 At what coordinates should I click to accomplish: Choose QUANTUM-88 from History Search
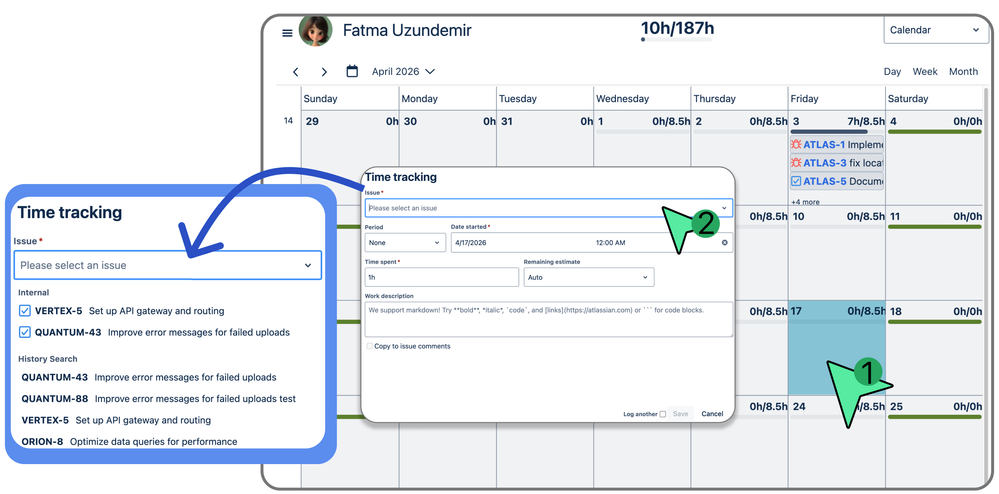pos(159,398)
